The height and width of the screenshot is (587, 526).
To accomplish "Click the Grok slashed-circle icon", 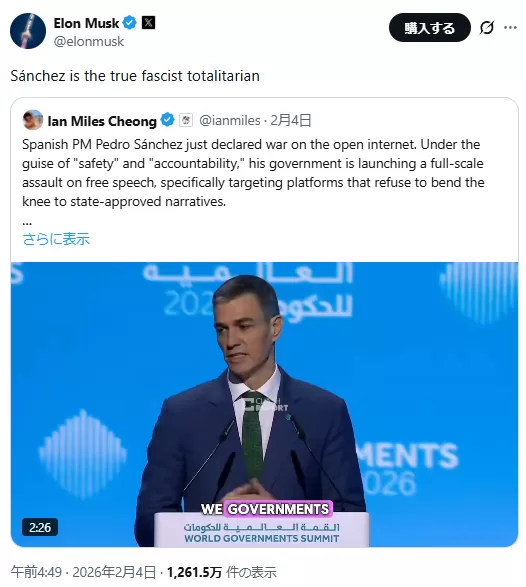I will point(487,27).
